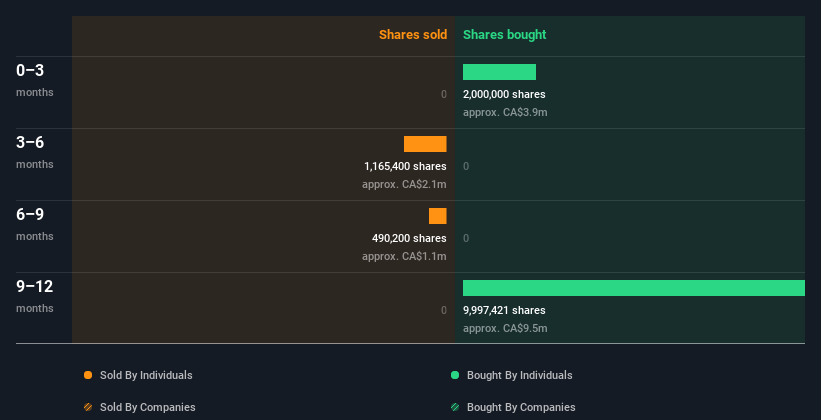Click the 490,200 shares value
The width and height of the screenshot is (821, 420).
point(409,238)
